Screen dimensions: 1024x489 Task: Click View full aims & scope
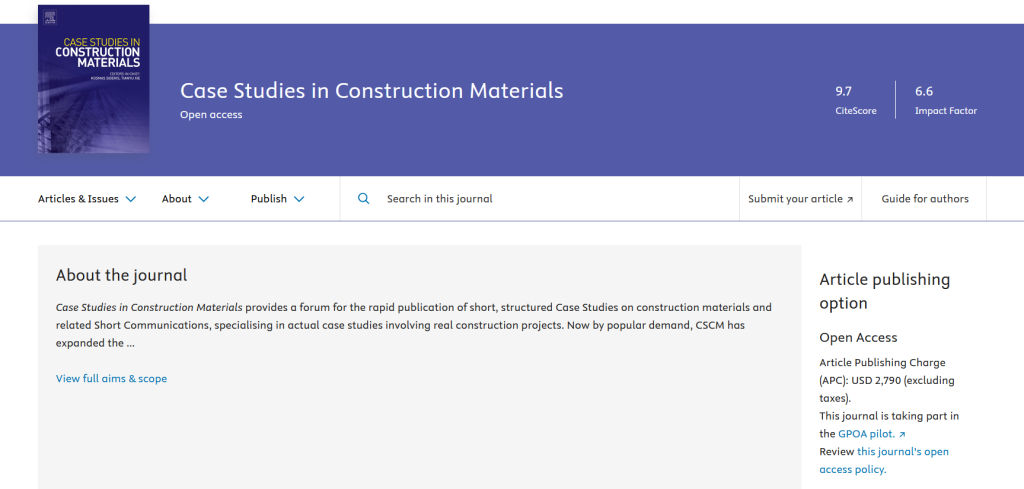tap(111, 379)
